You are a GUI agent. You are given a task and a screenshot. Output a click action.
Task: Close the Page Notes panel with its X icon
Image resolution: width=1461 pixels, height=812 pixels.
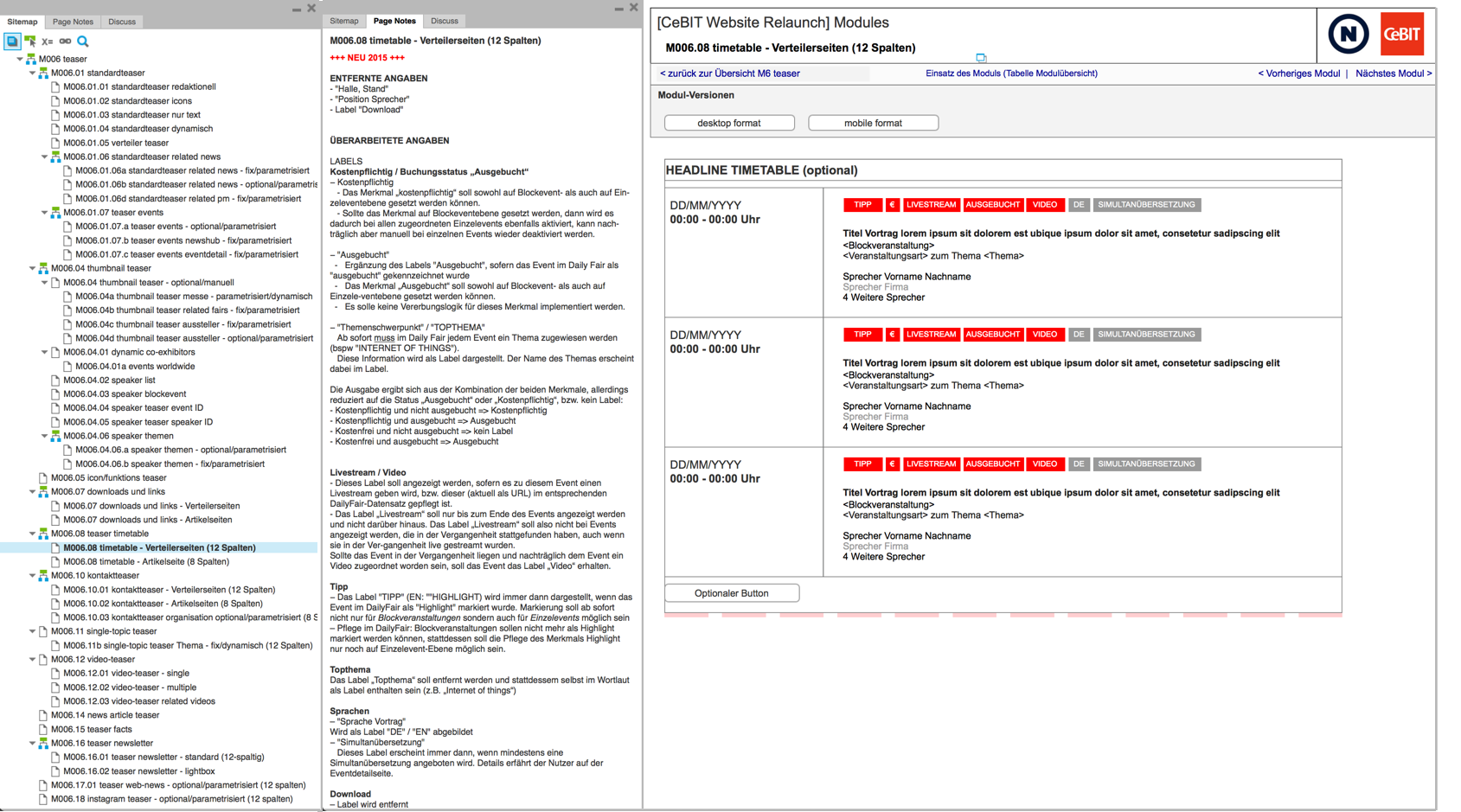(x=633, y=8)
